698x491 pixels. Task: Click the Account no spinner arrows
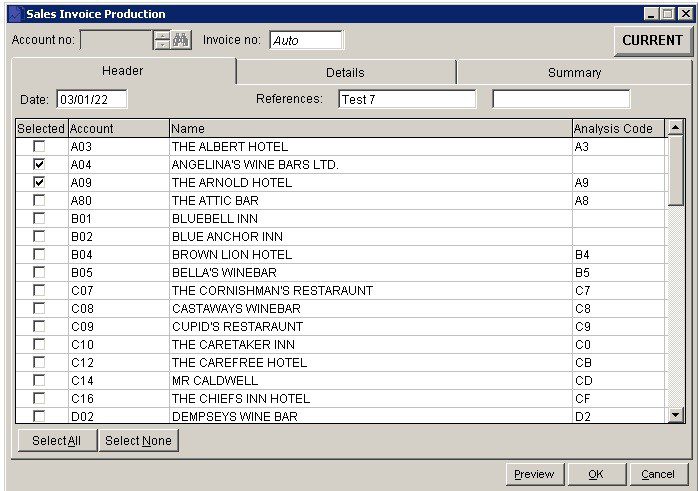[x=162, y=41]
